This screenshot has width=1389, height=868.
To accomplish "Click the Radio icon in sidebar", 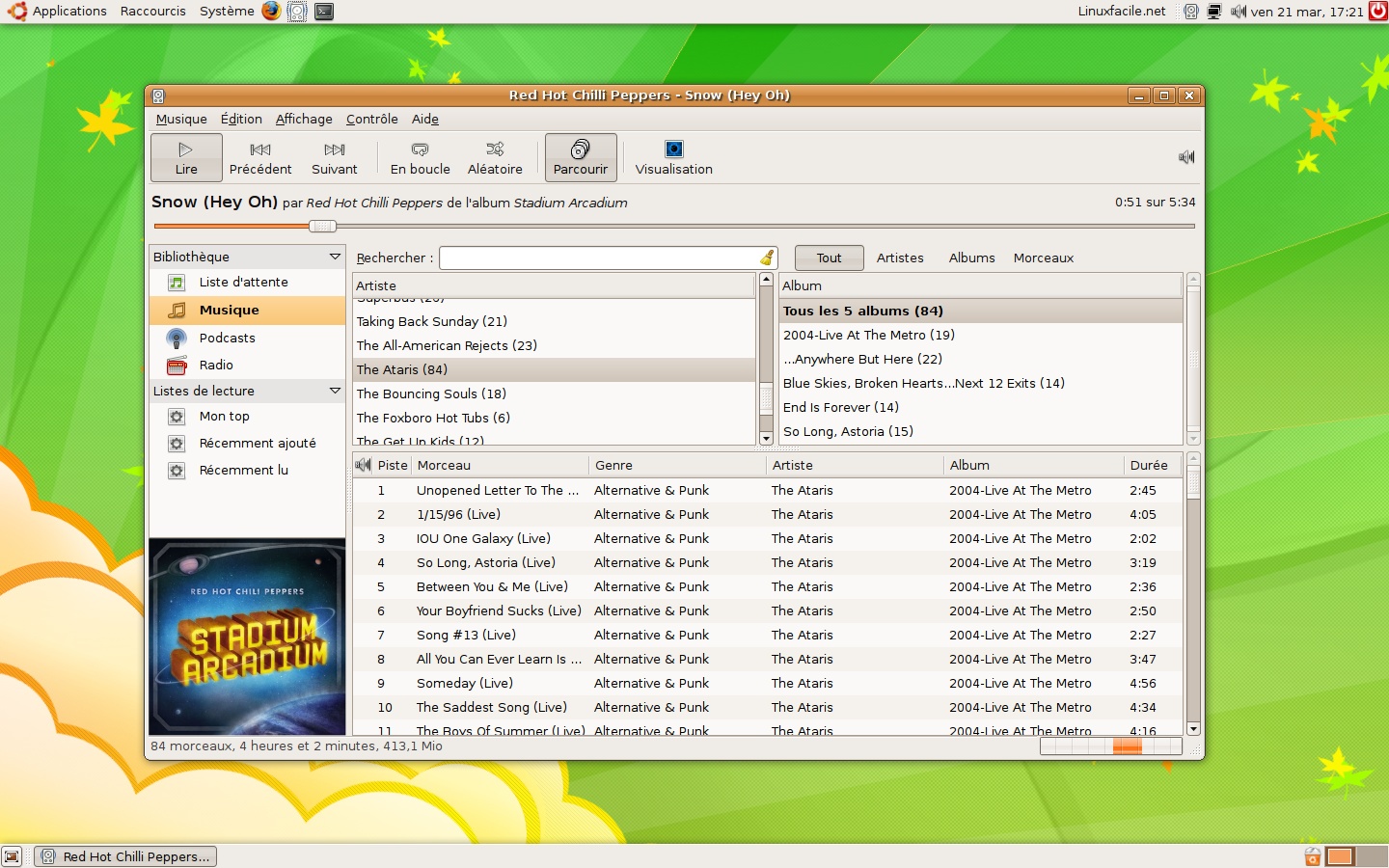I will (x=177, y=366).
